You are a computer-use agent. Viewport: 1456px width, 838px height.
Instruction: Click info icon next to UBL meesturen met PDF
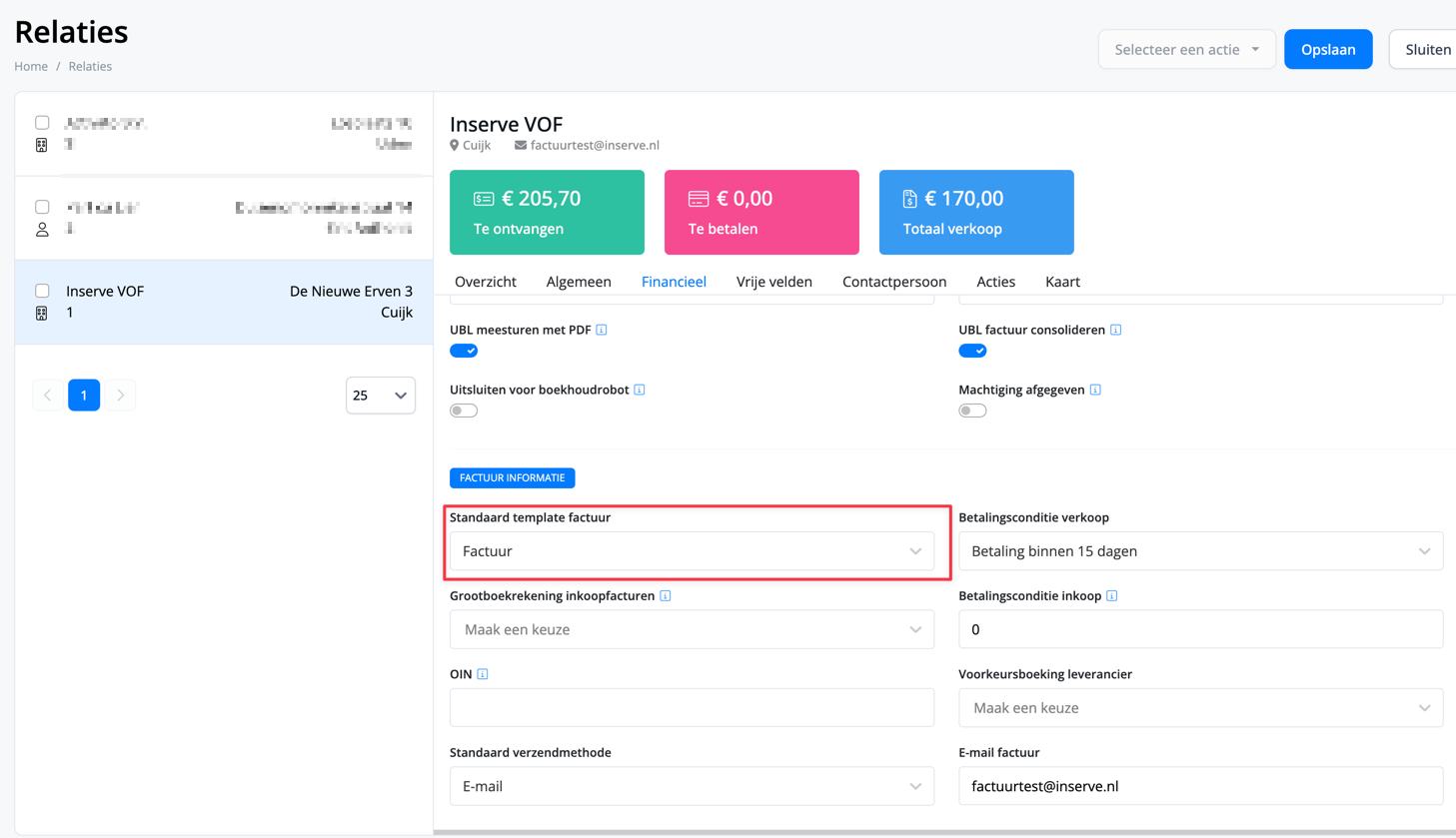tap(602, 330)
